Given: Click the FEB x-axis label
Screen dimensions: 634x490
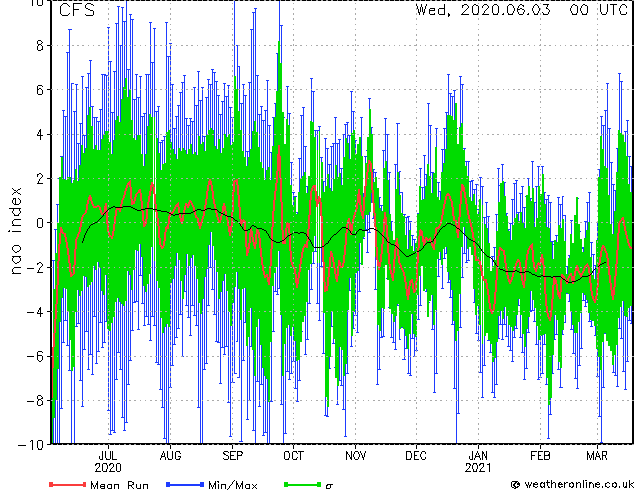Looking at the screenshot, I should (x=540, y=456).
